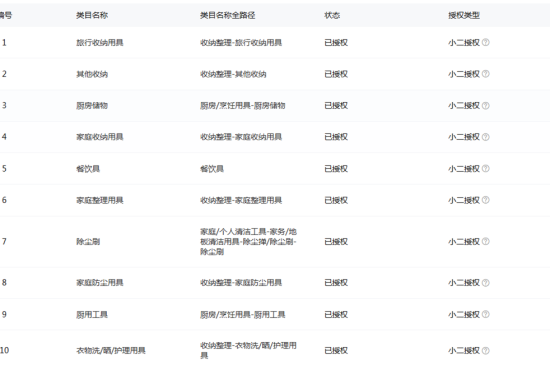Click the multi-line path ending in 除尘刷
This screenshot has height=365, width=550.
pos(248,242)
